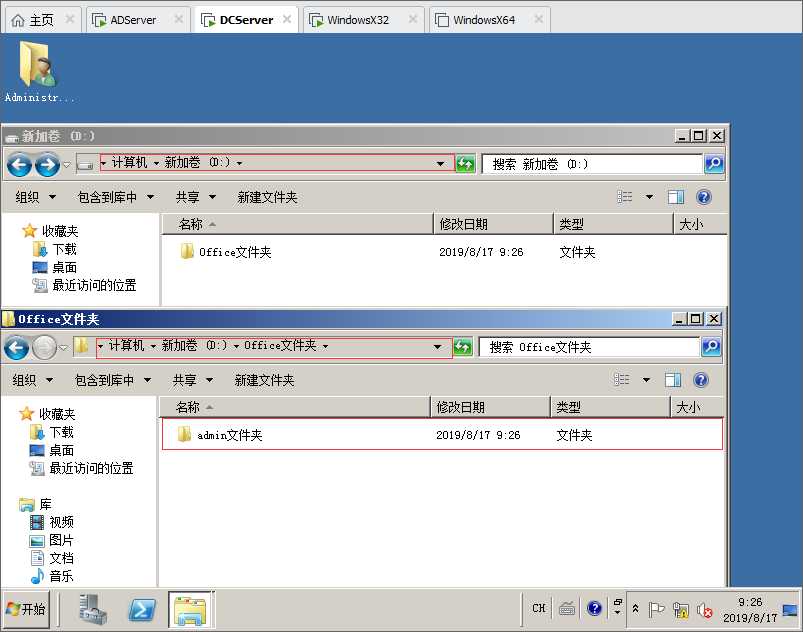Open recent pages dropdown in 新加卷 (D:) window
This screenshot has height=632, width=803.
coord(67,164)
